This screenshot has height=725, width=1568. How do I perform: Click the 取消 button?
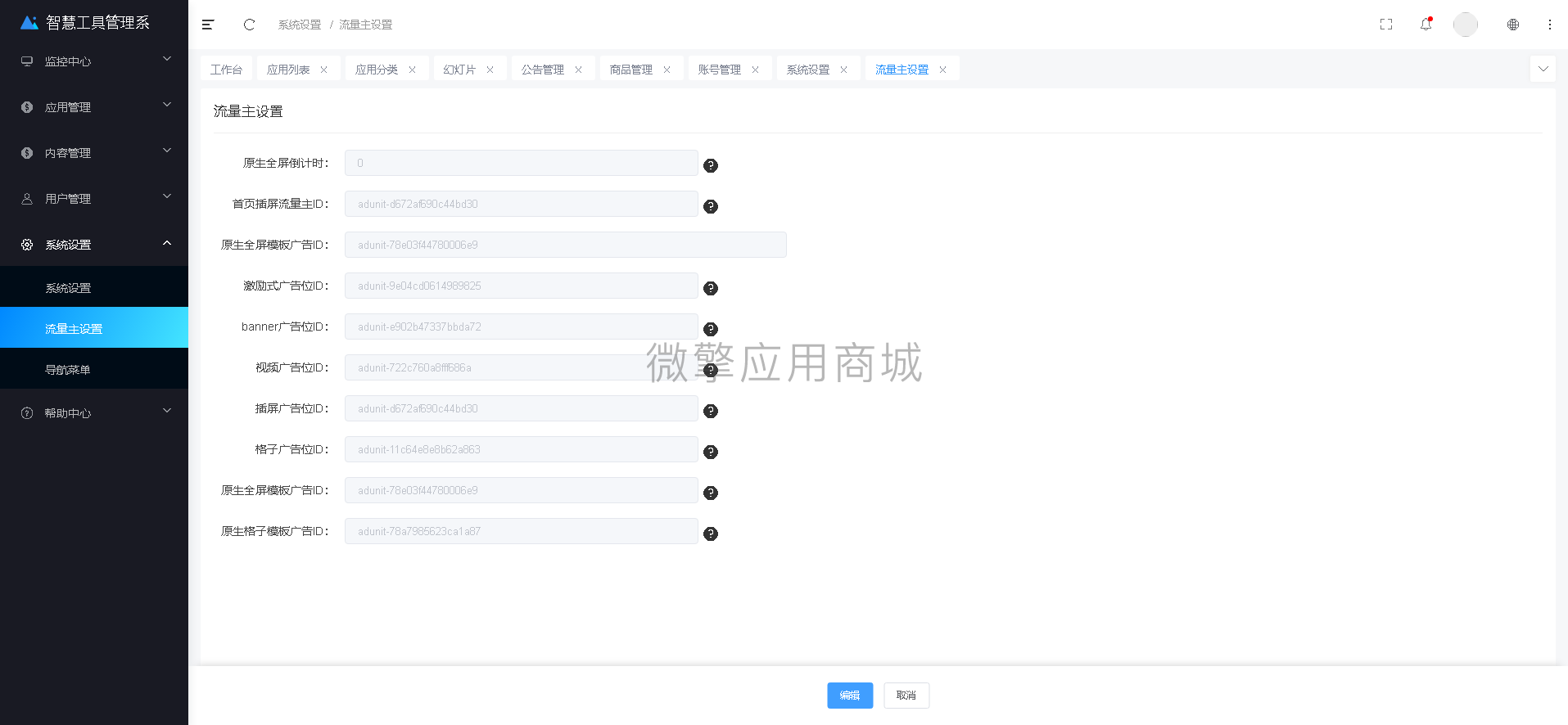tap(906, 696)
